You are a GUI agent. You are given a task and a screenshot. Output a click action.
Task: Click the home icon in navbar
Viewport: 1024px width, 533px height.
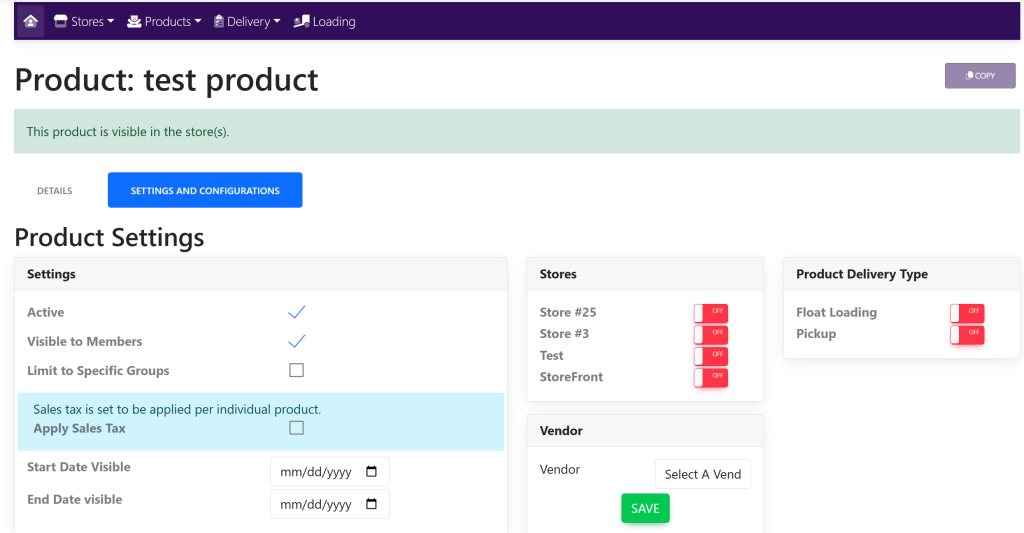point(30,21)
